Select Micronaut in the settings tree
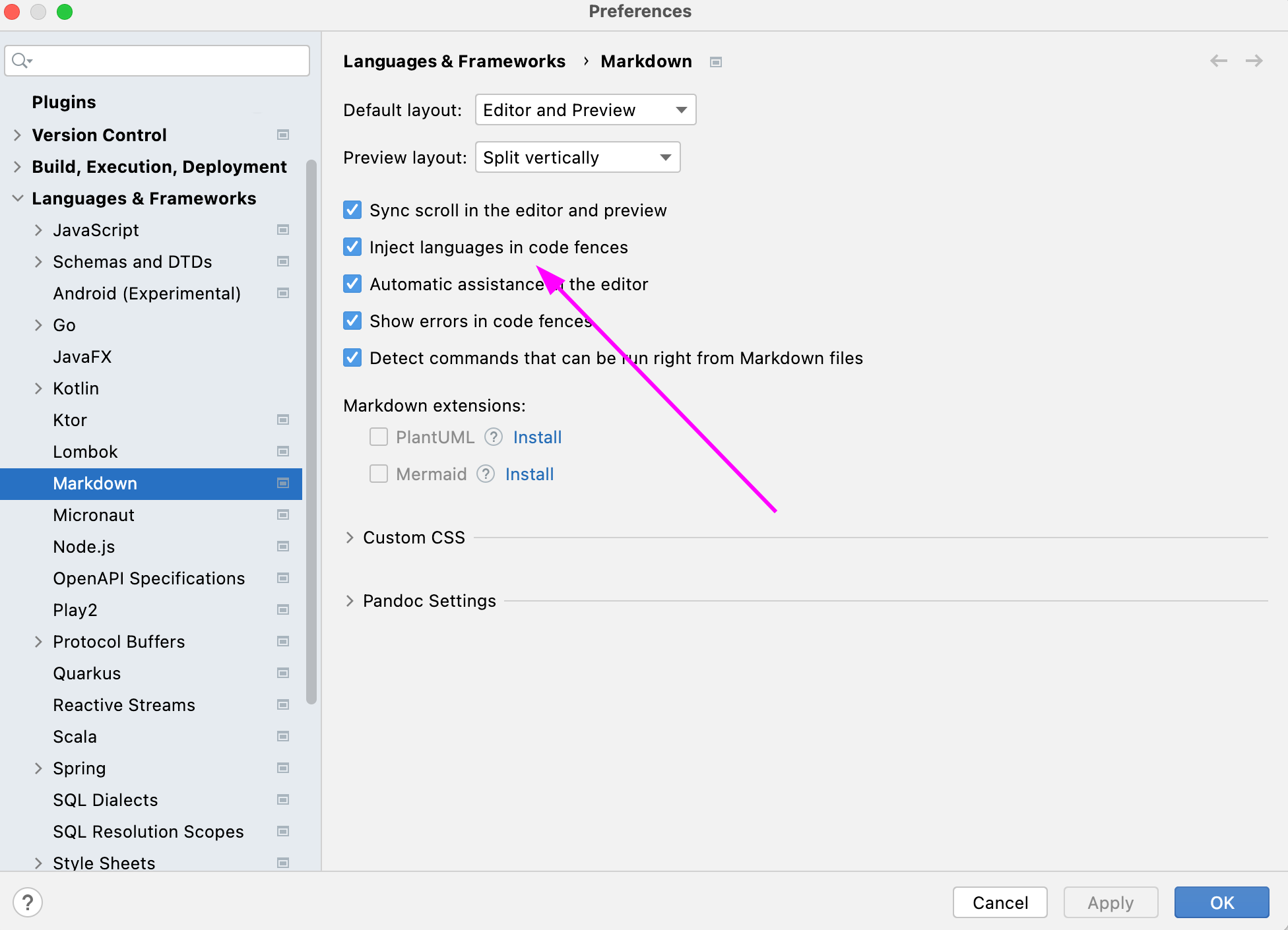This screenshot has width=1288, height=930. pyautogui.click(x=94, y=515)
